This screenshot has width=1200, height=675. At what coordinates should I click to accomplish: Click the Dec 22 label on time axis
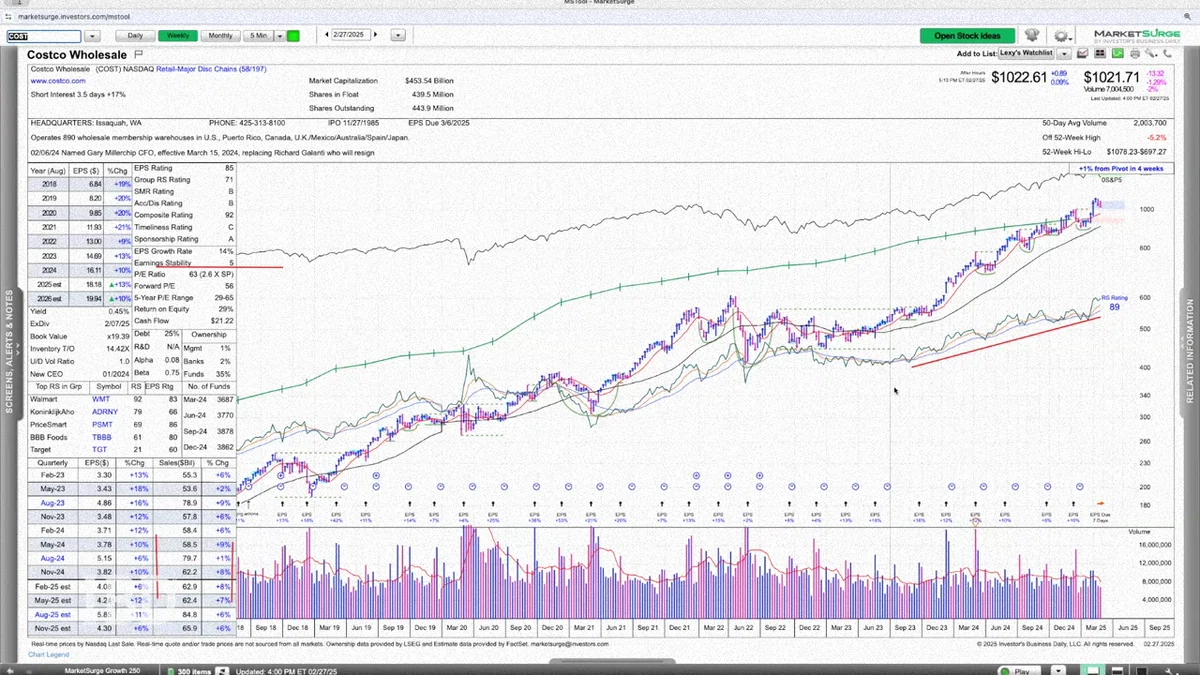(807, 627)
